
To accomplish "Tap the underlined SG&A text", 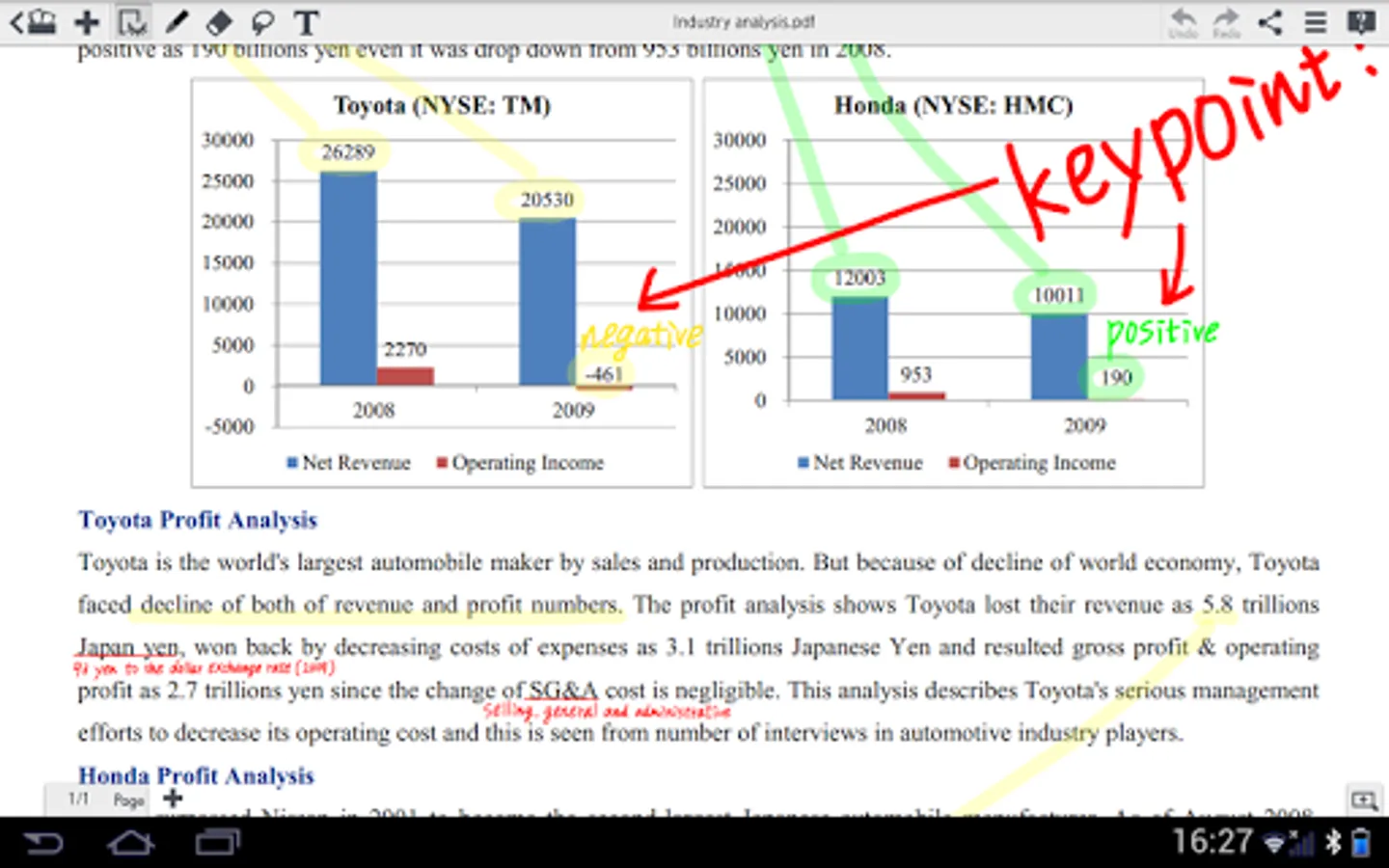I will [563, 691].
